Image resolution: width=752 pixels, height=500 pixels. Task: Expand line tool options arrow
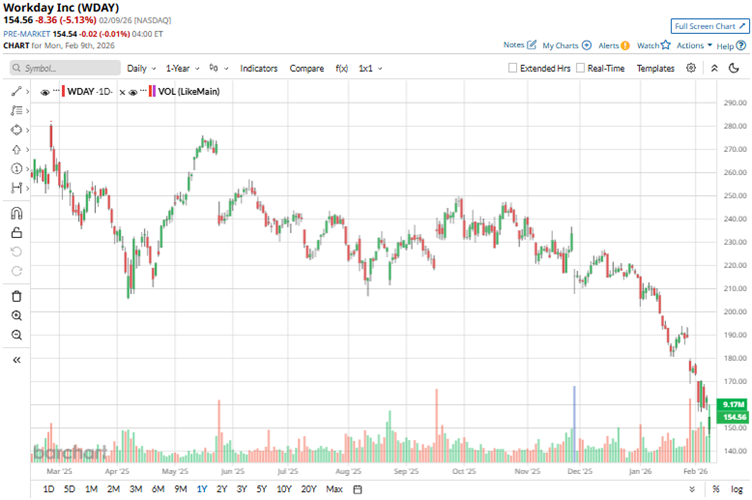(28, 92)
